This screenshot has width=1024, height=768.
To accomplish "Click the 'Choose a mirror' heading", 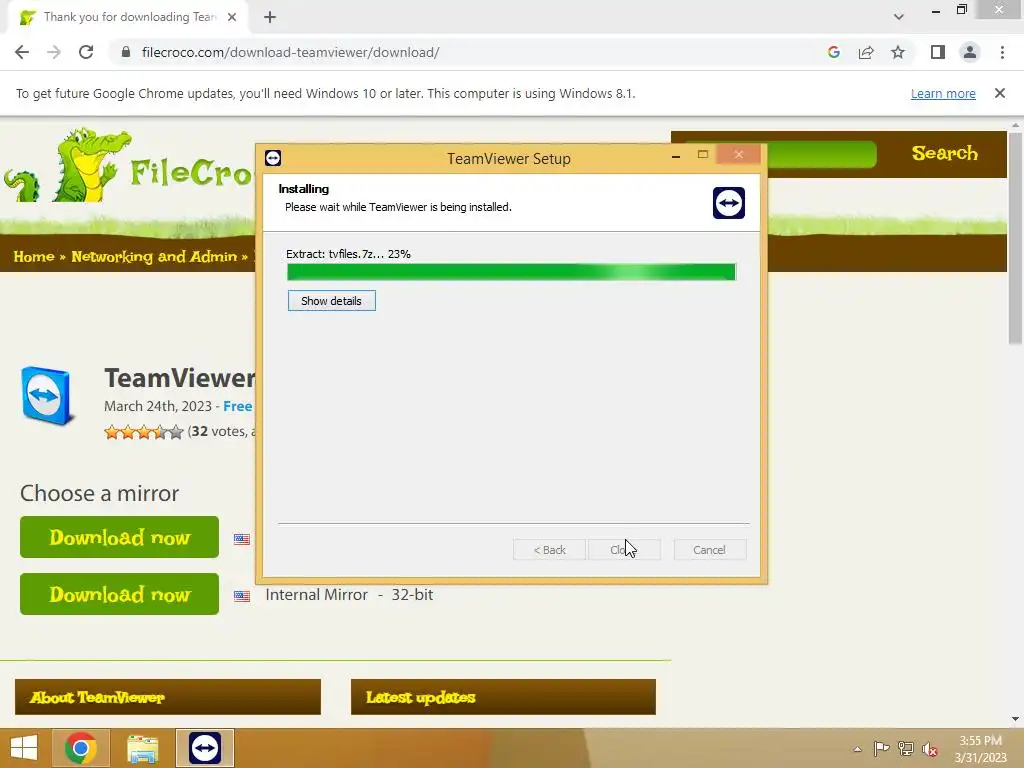I will pyautogui.click(x=99, y=493).
